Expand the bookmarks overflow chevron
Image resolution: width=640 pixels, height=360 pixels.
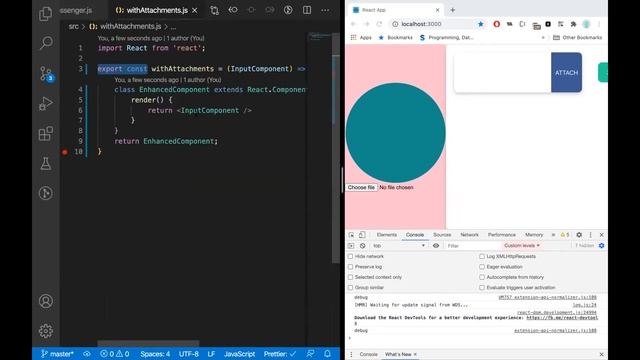tap(543, 38)
